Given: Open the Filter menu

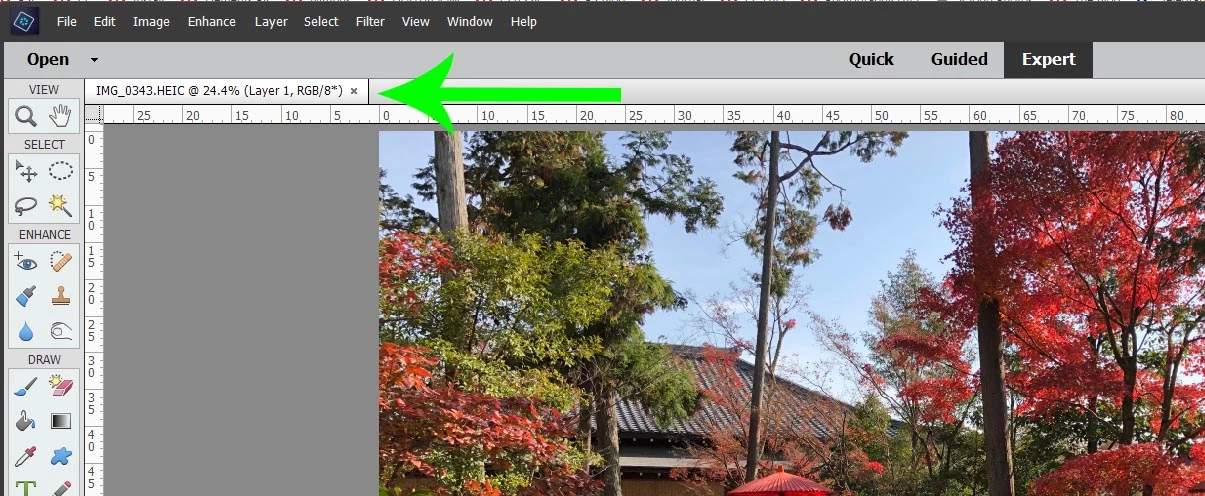Looking at the screenshot, I should pyautogui.click(x=370, y=21).
